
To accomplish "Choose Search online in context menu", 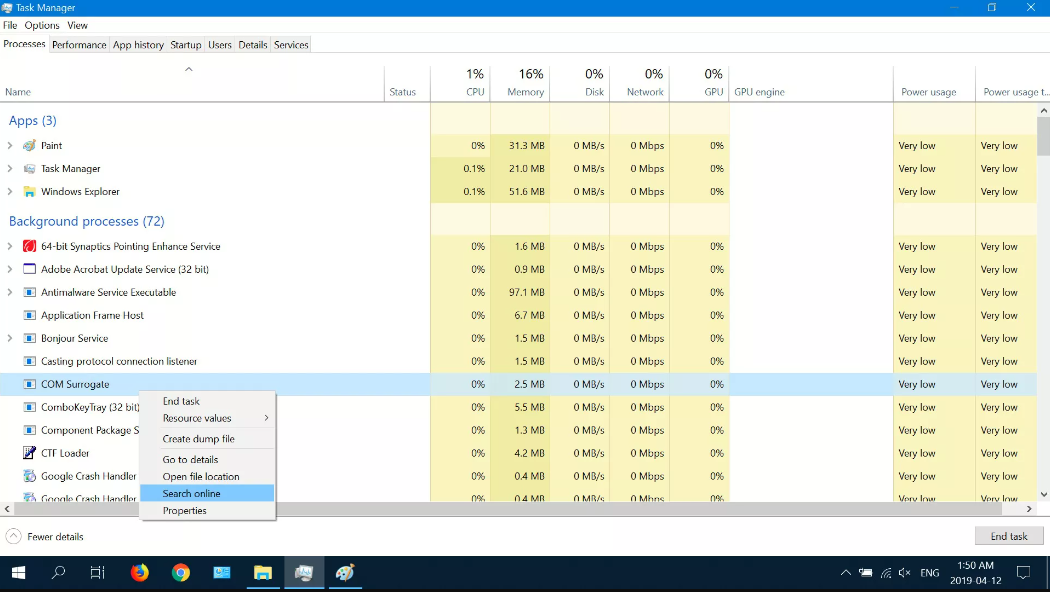I will [208, 494].
